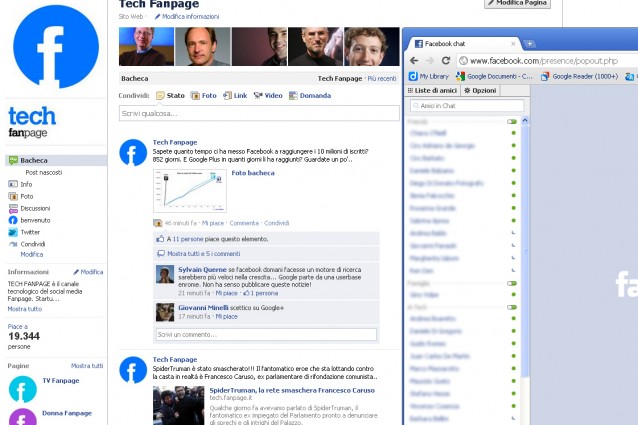
Task: Open Liste di amici menu
Action: tap(433, 91)
